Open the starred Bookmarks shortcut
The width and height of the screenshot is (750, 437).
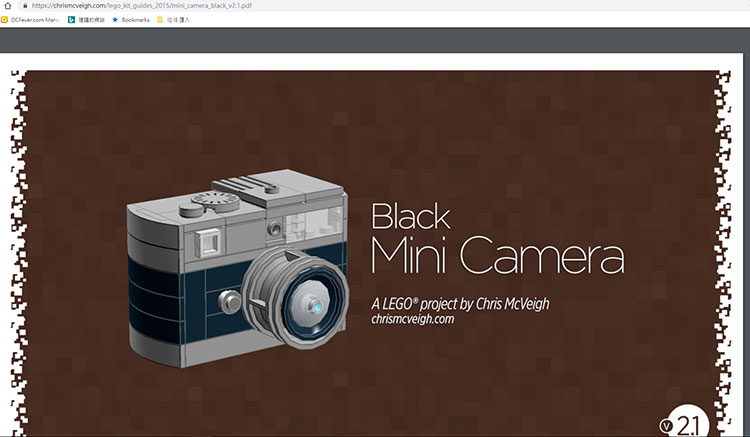131,20
